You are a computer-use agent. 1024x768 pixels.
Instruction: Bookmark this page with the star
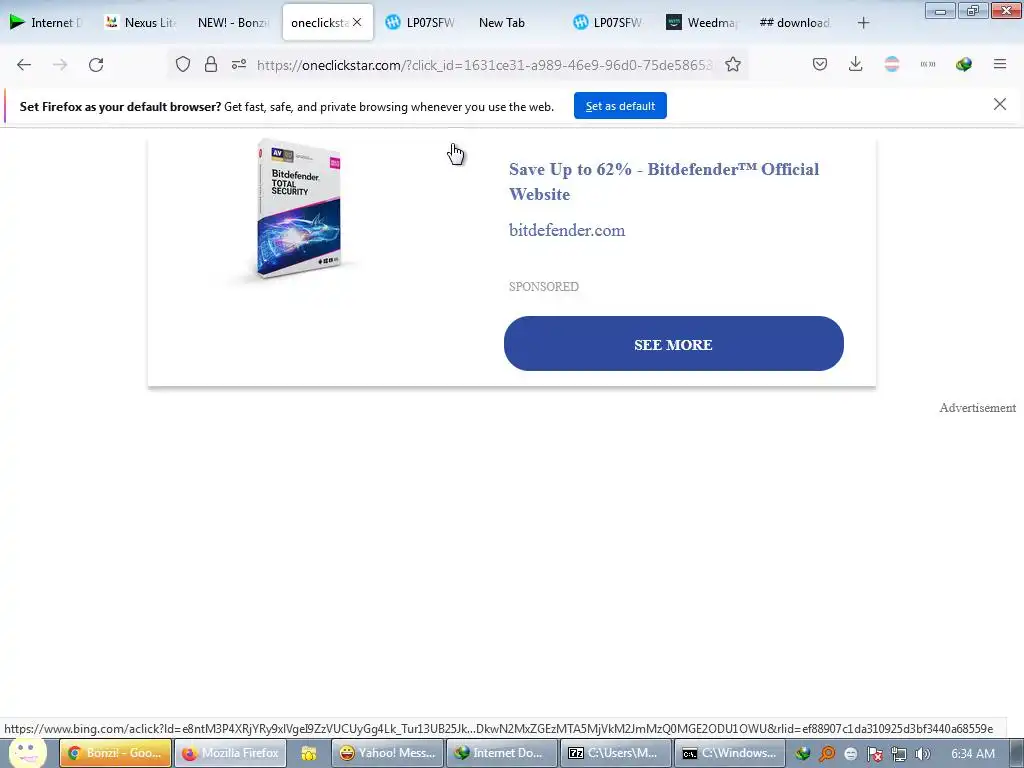(x=733, y=64)
